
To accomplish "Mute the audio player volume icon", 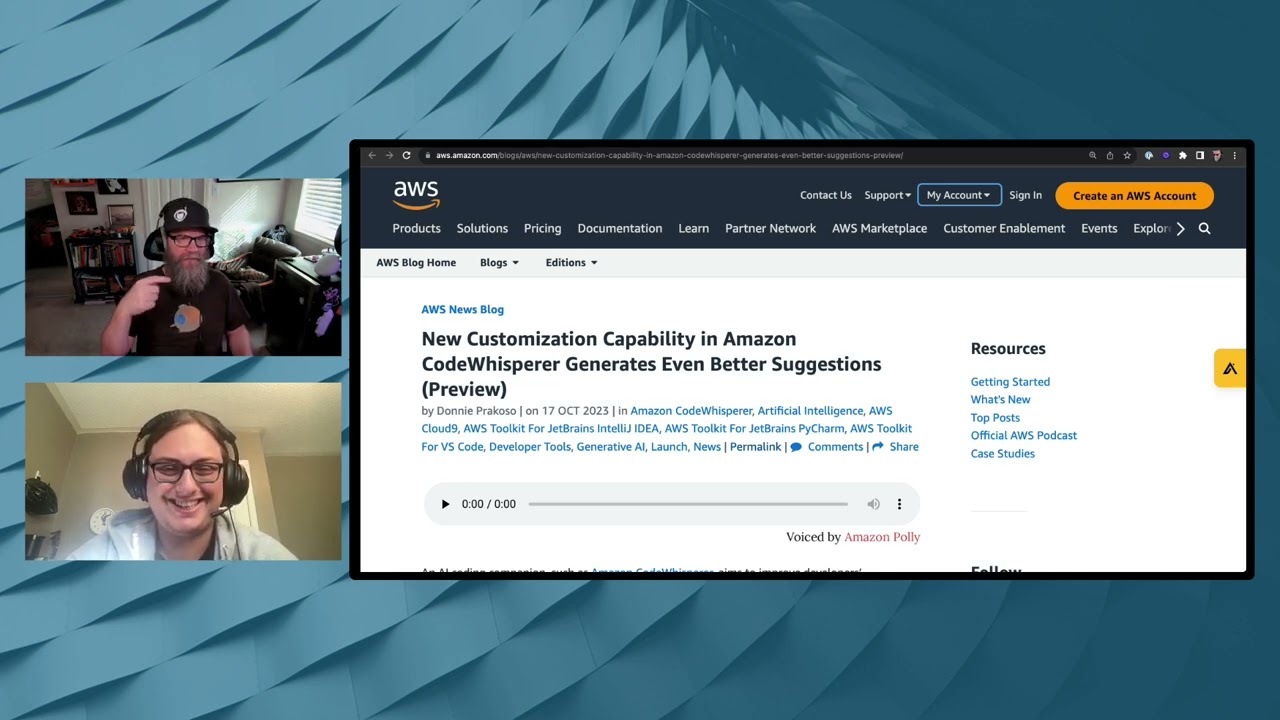I will (873, 504).
